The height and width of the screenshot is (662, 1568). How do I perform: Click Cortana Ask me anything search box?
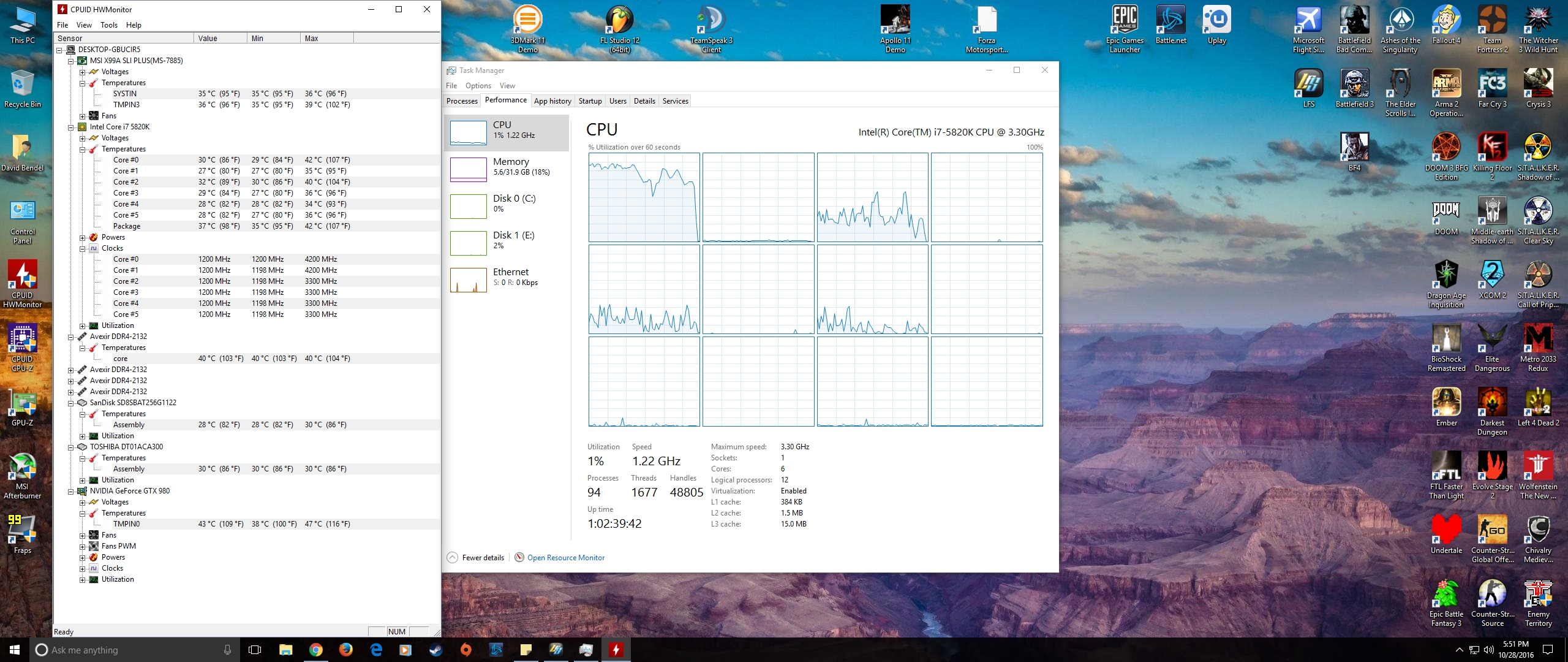135,650
